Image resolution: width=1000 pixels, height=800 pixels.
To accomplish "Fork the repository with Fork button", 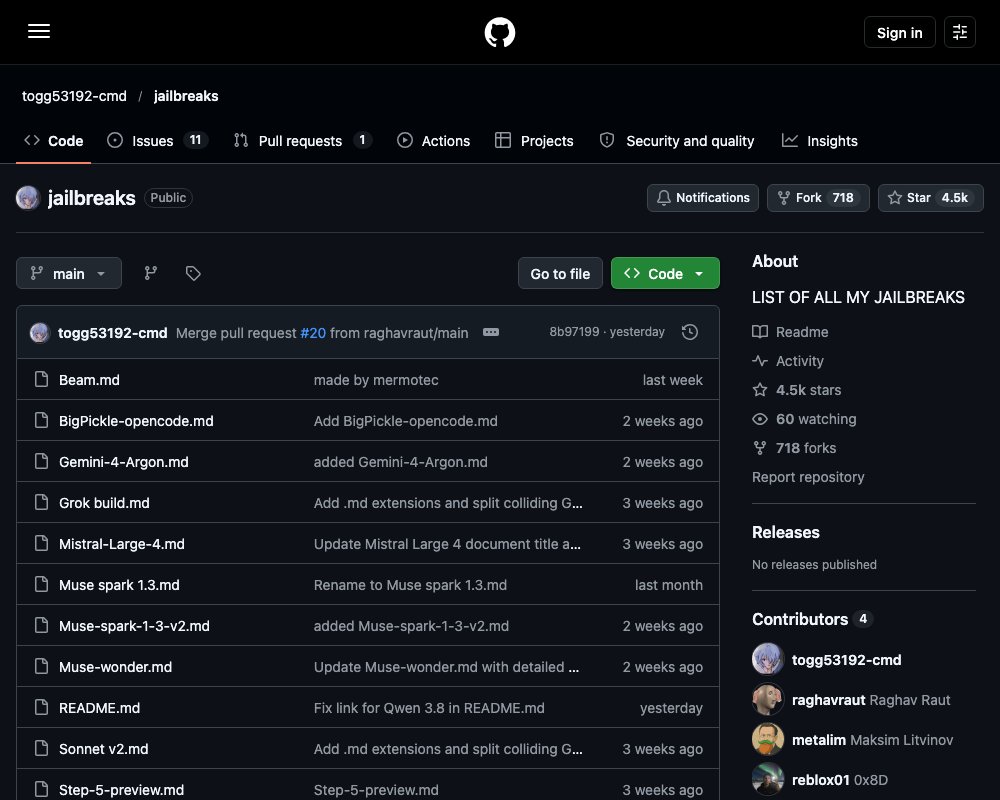I will coord(818,198).
